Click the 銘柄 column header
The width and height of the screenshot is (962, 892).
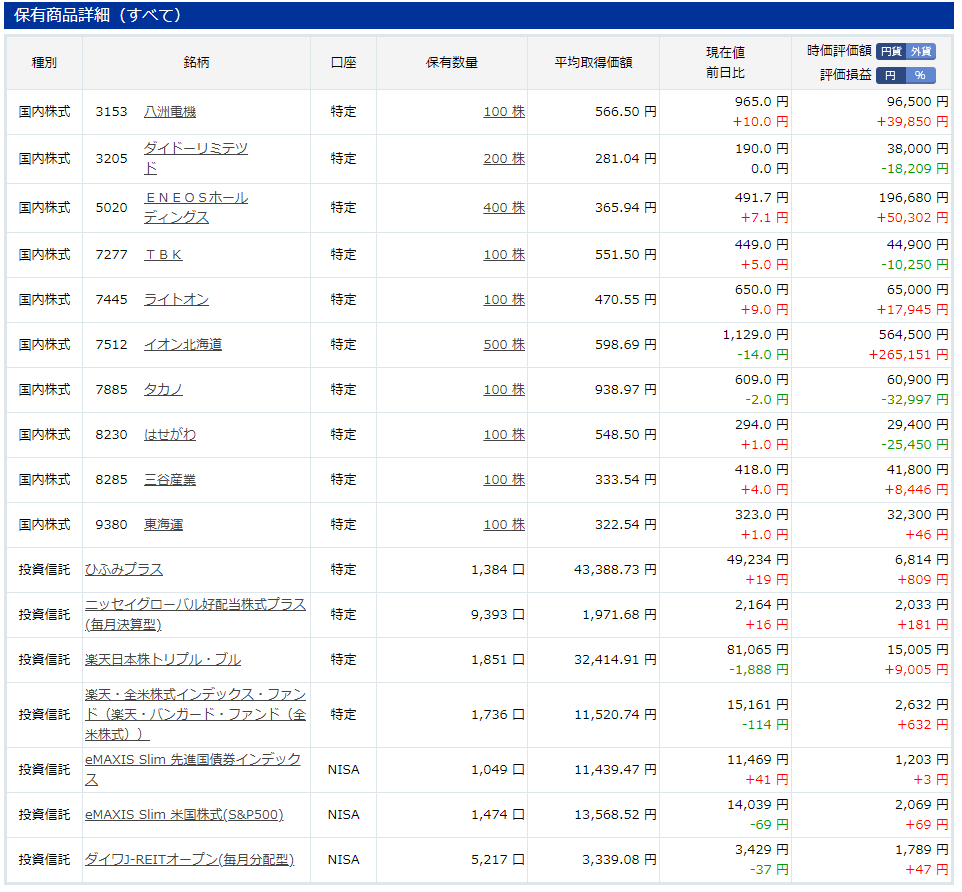click(x=196, y=63)
